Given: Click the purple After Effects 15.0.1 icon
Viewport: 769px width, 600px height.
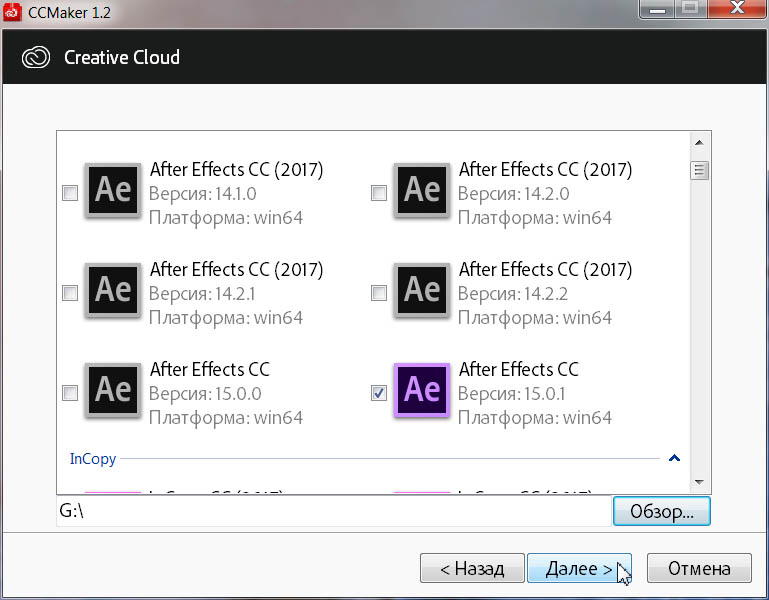Looking at the screenshot, I should tap(422, 391).
